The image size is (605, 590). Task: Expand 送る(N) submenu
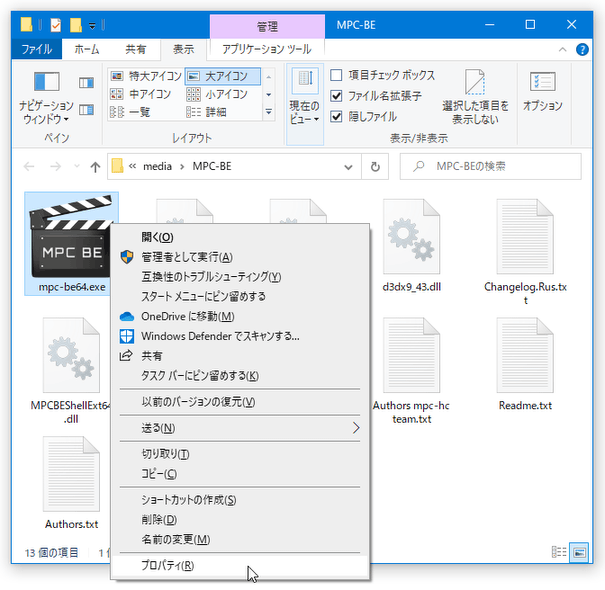coord(240,428)
